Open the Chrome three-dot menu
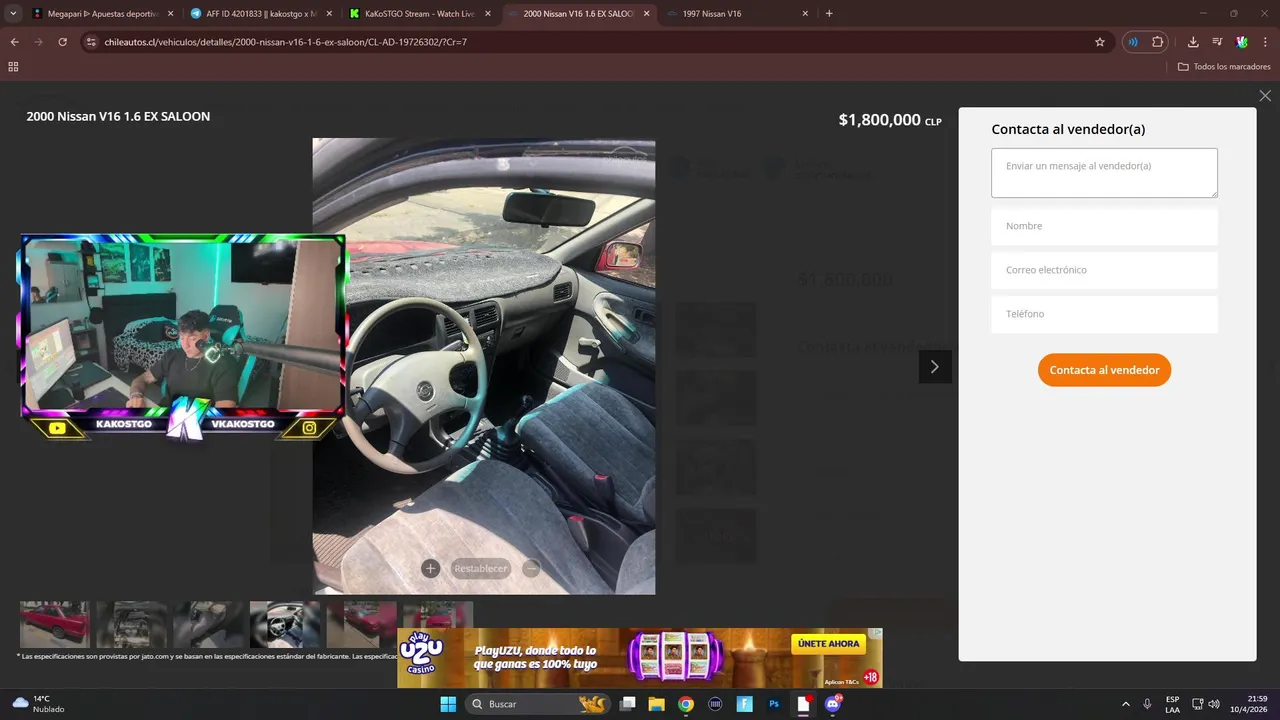Screen dimensions: 1280x720 [1266, 42]
